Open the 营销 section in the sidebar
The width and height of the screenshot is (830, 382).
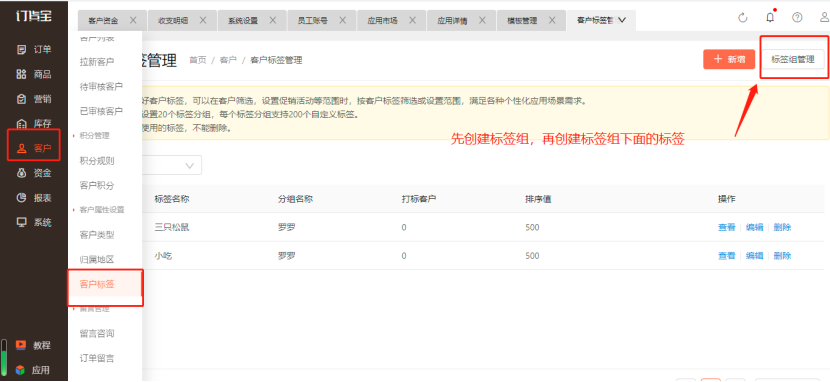[34, 99]
